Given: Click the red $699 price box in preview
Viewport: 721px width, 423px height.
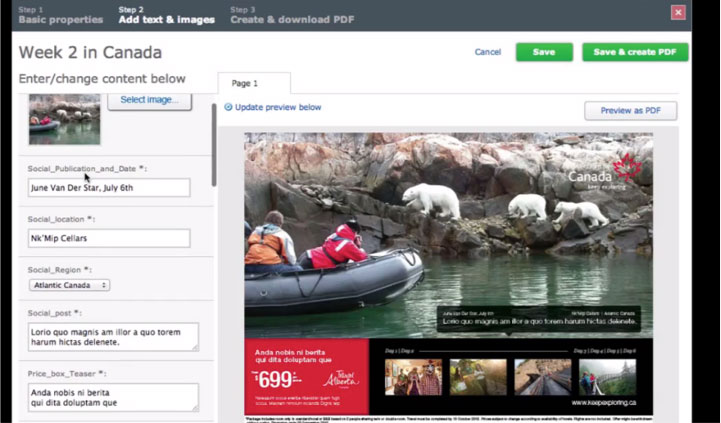Looking at the screenshot, I should click(307, 377).
